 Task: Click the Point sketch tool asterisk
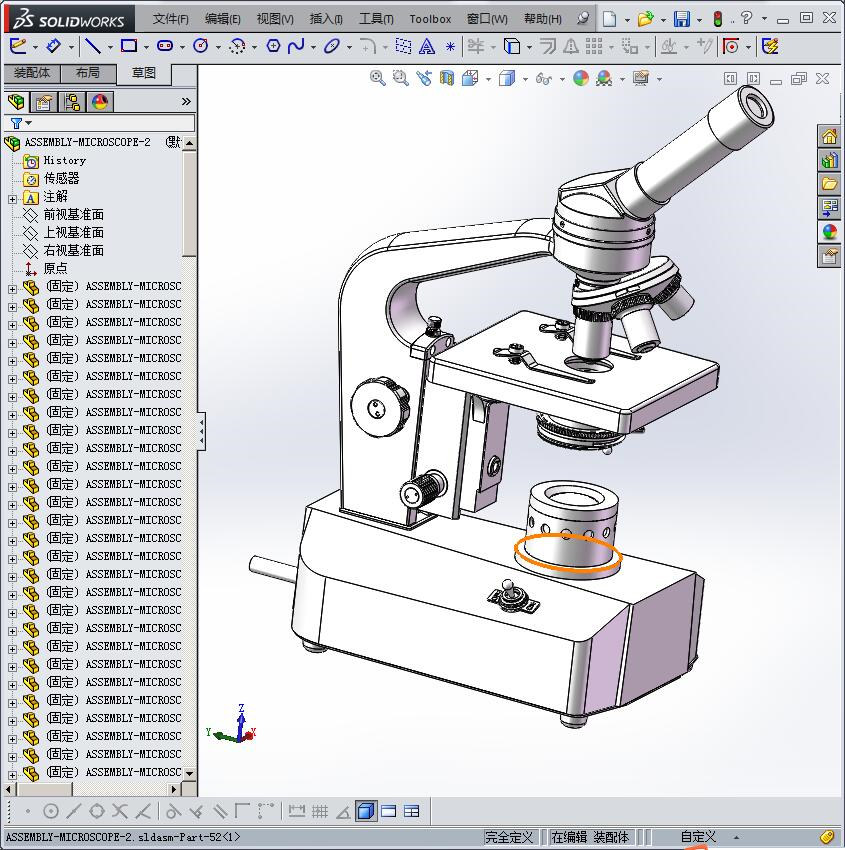point(450,47)
